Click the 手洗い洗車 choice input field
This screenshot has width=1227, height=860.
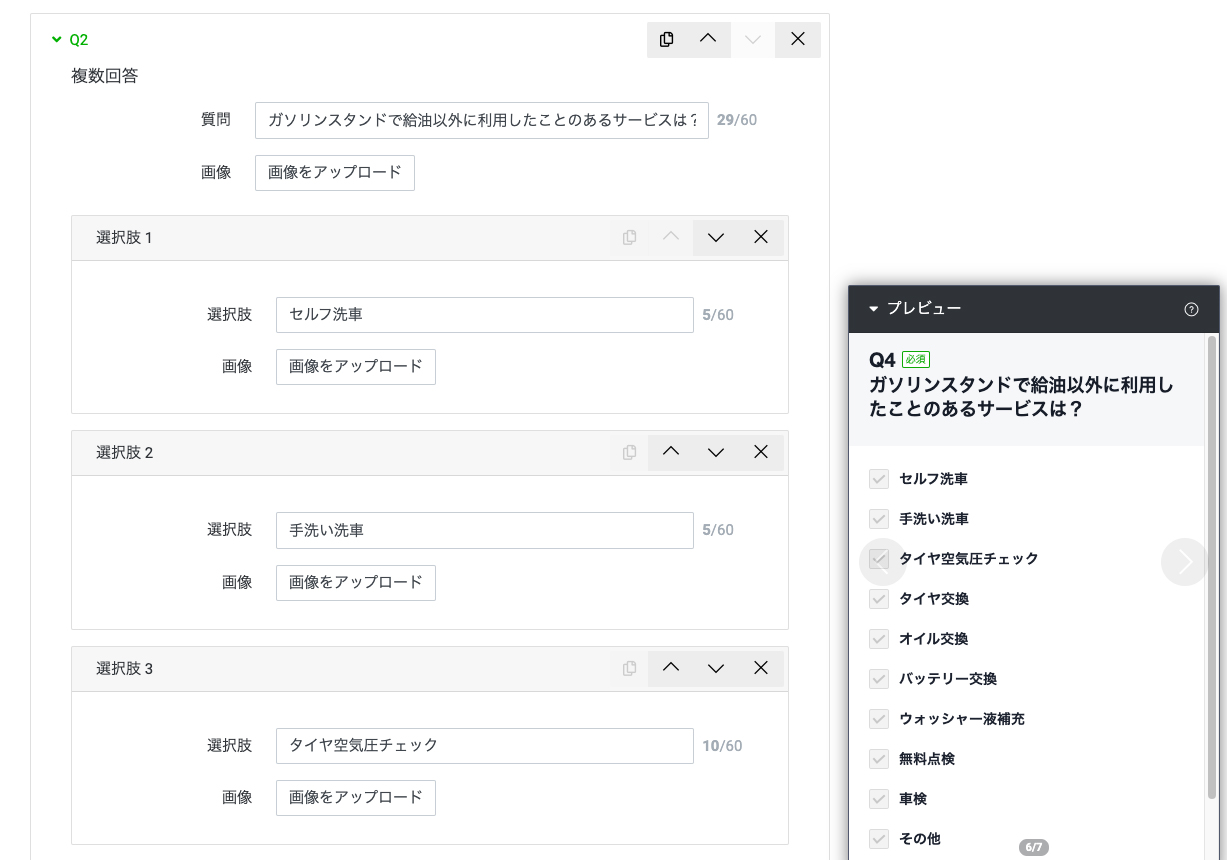[x=484, y=530]
